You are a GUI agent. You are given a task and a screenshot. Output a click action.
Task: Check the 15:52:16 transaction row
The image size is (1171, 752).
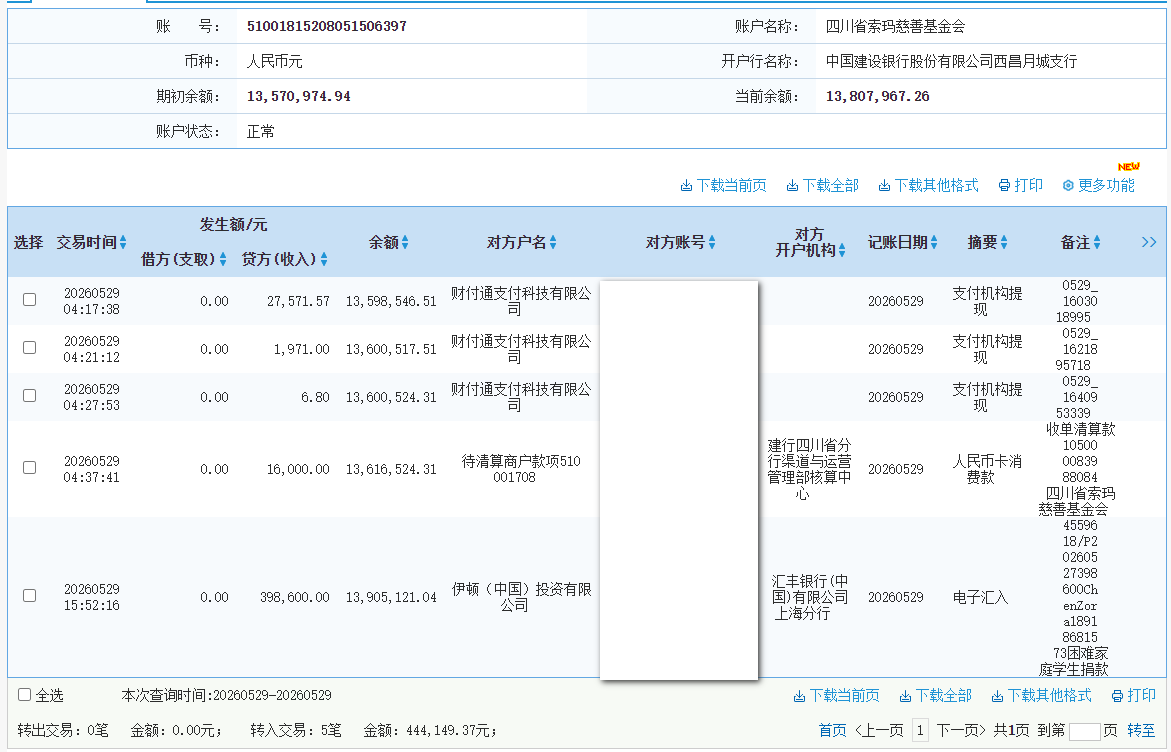[30, 595]
